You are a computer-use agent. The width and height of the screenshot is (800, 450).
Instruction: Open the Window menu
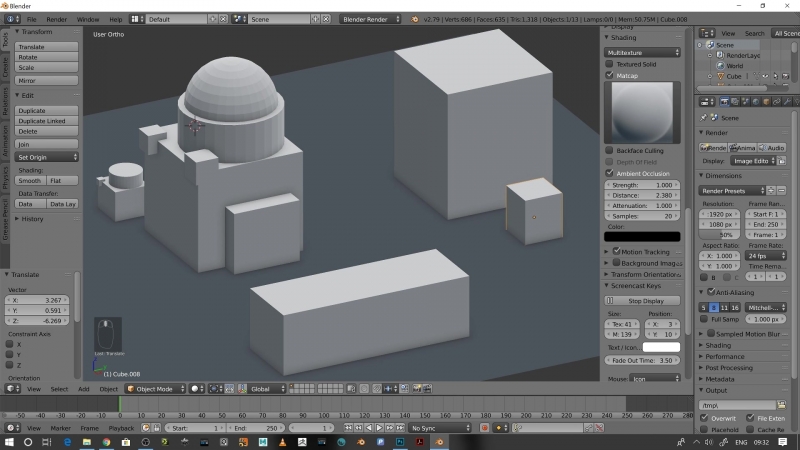point(88,19)
